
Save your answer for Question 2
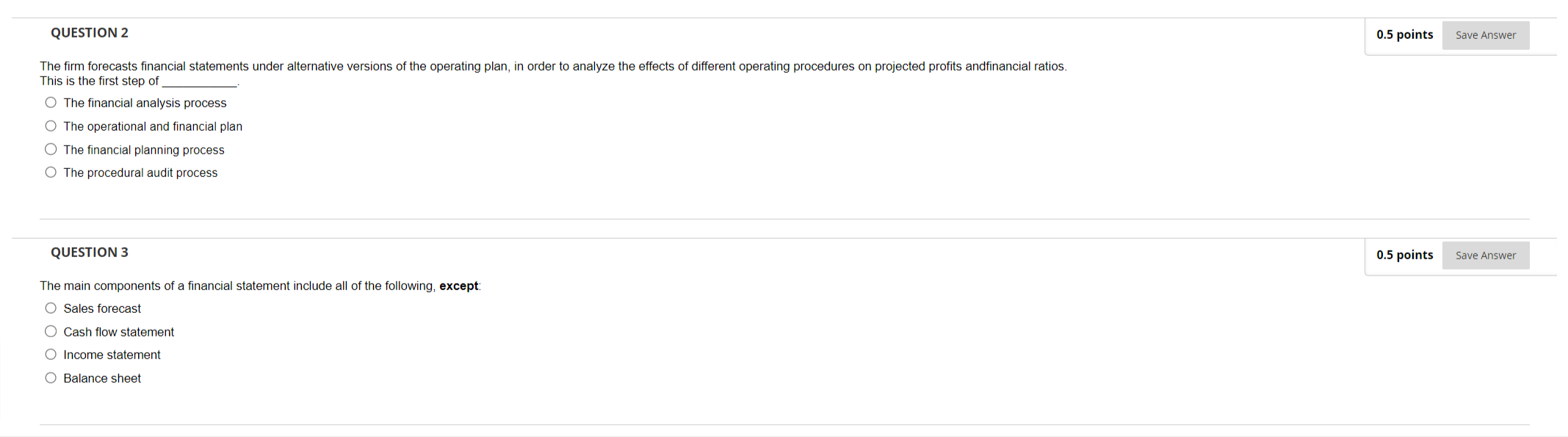[x=1486, y=35]
